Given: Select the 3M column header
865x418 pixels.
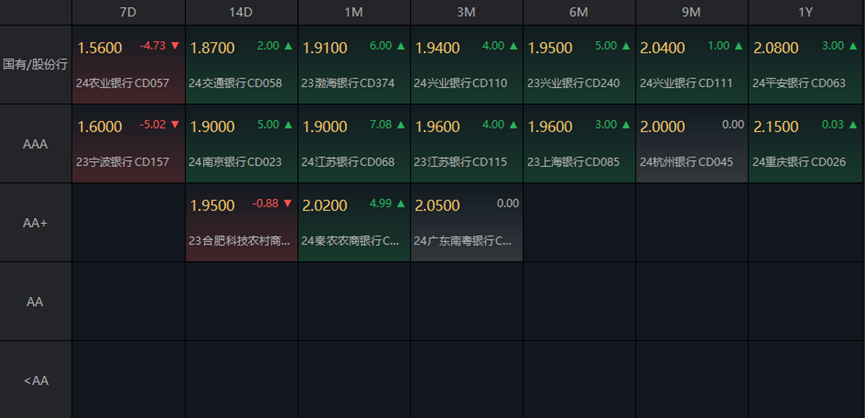Looking at the screenshot, I should pyautogui.click(x=466, y=12).
